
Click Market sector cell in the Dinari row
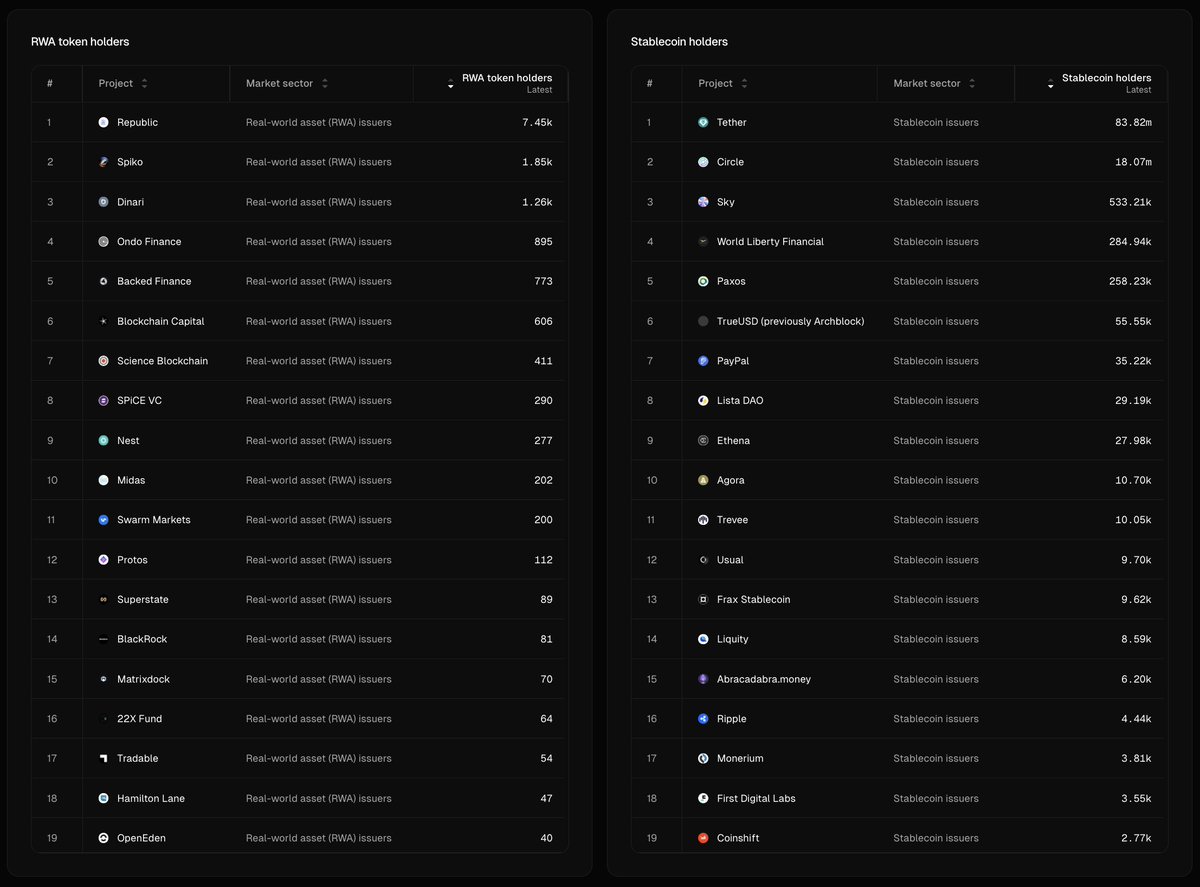(319, 202)
